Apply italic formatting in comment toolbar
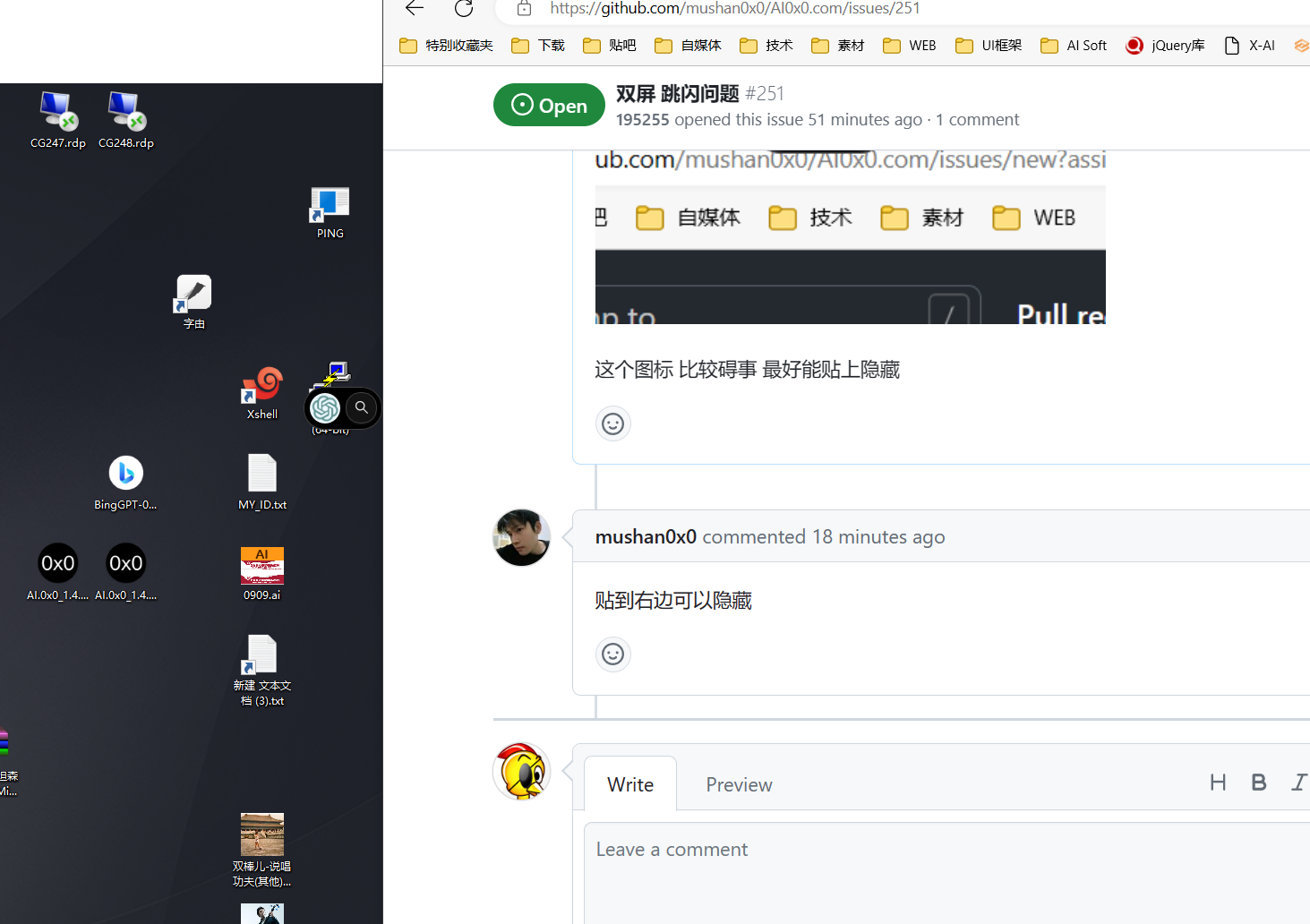1310x924 pixels. tap(1299, 782)
